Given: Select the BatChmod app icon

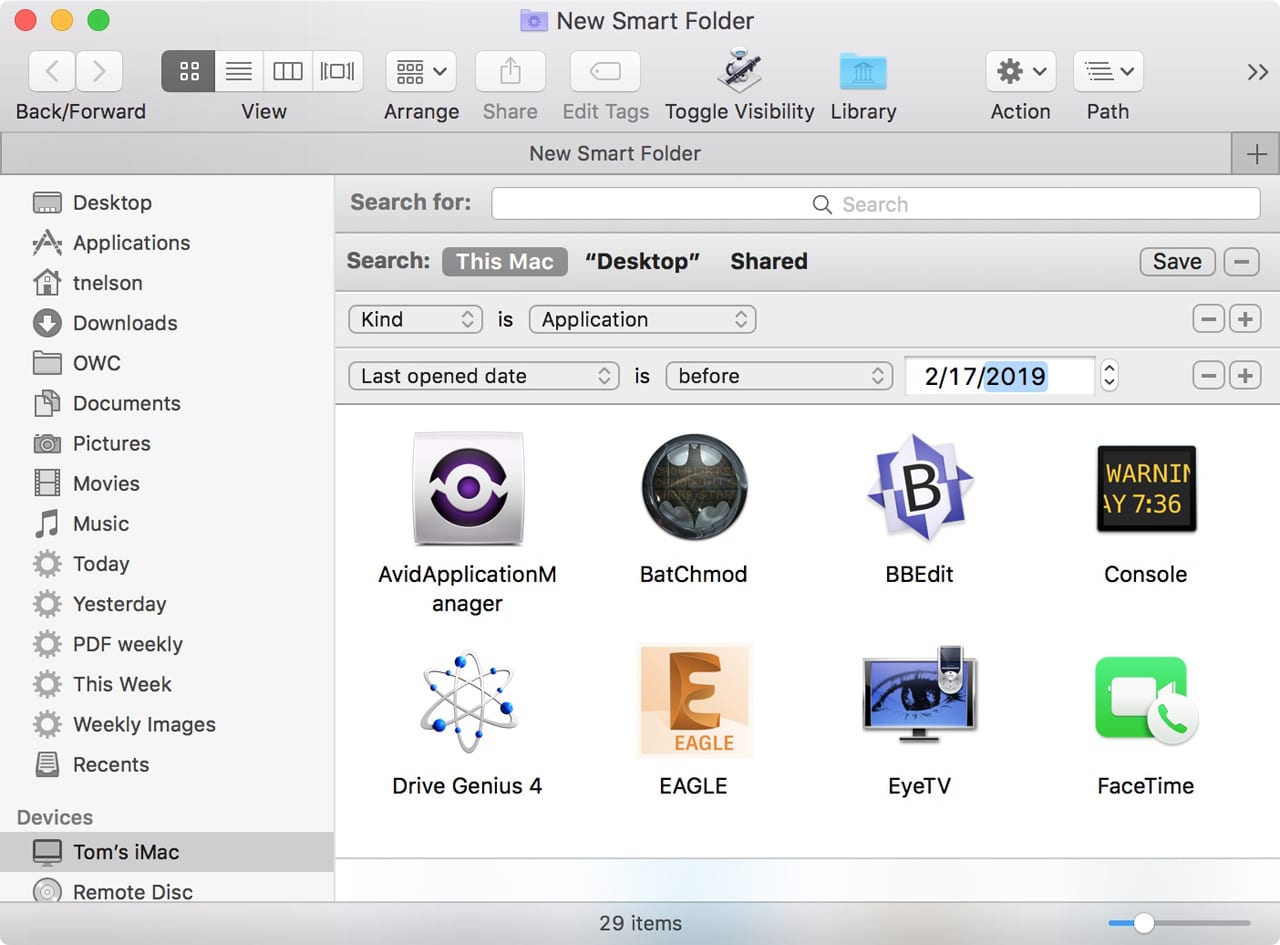Looking at the screenshot, I should 694,488.
